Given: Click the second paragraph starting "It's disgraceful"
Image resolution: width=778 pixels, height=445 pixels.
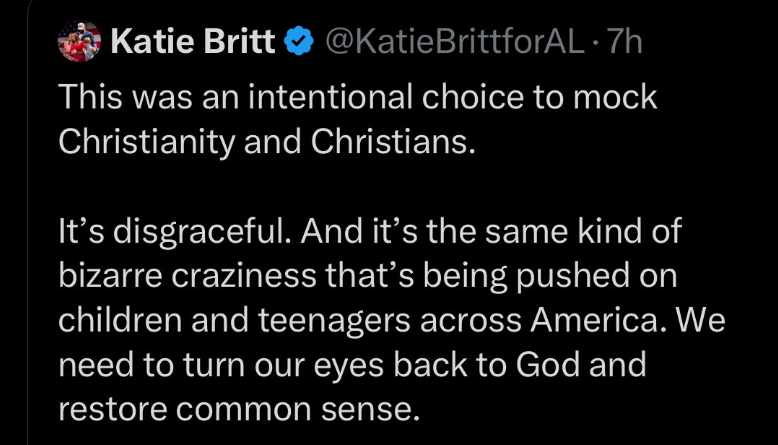Looking at the screenshot, I should 392,320.
